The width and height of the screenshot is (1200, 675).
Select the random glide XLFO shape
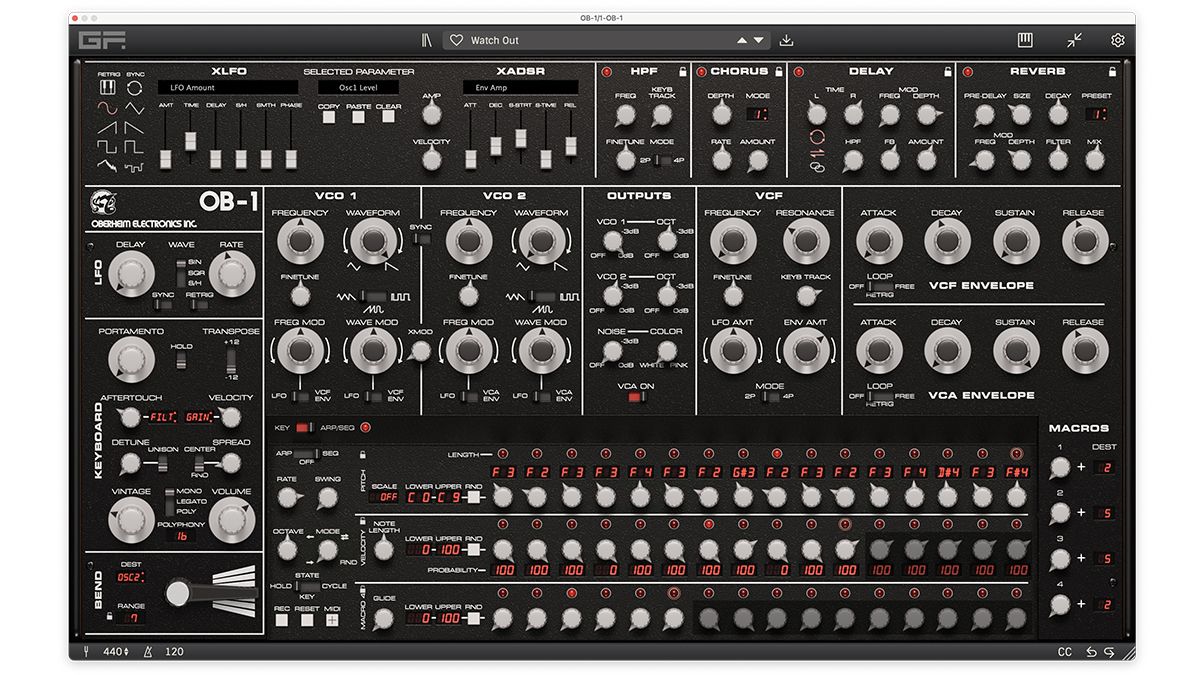[x=107, y=164]
